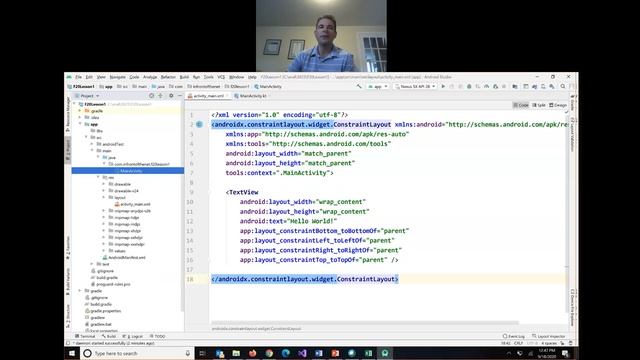Open the Navigate menu

coord(118,77)
